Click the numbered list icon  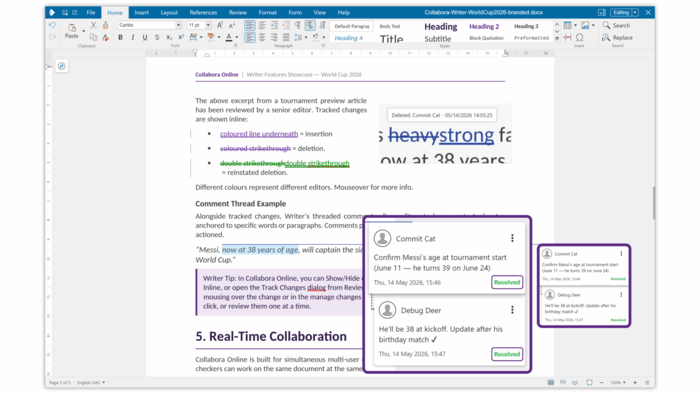262,25
